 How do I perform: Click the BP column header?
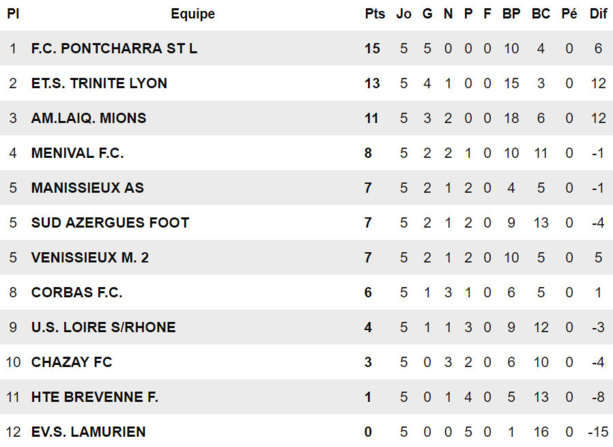coord(511,14)
